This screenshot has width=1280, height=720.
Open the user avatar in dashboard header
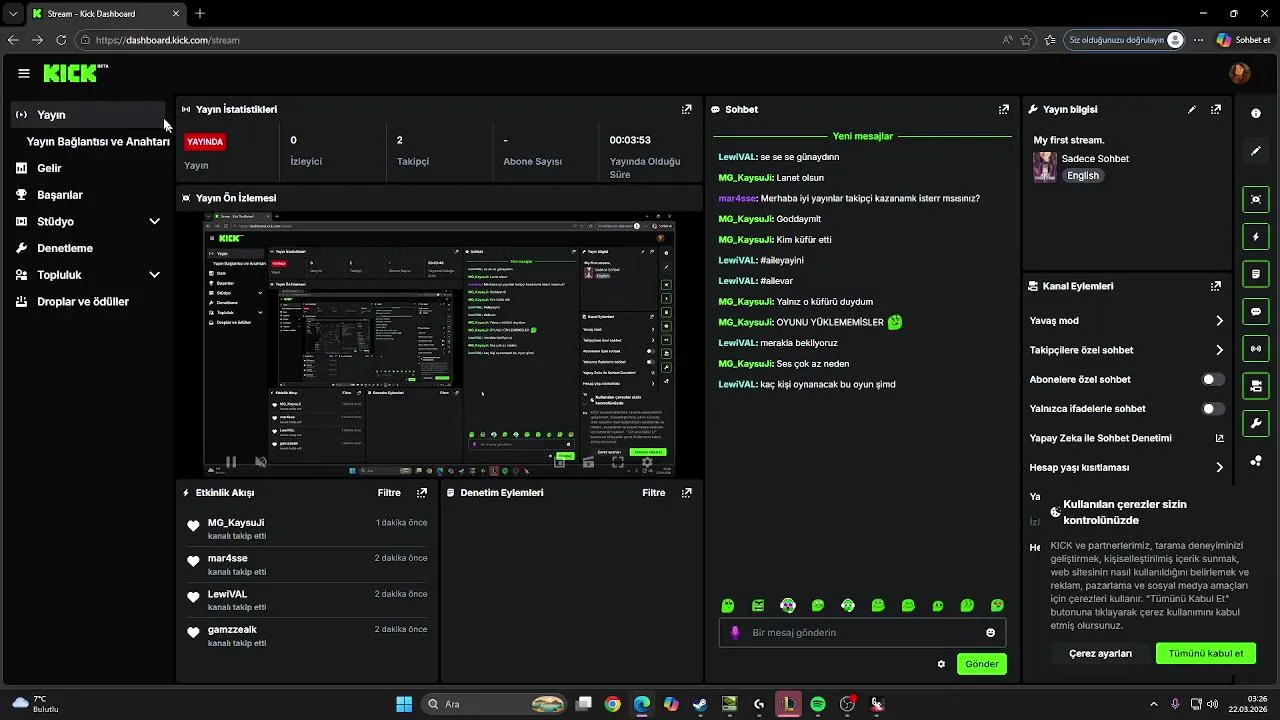coord(1240,73)
